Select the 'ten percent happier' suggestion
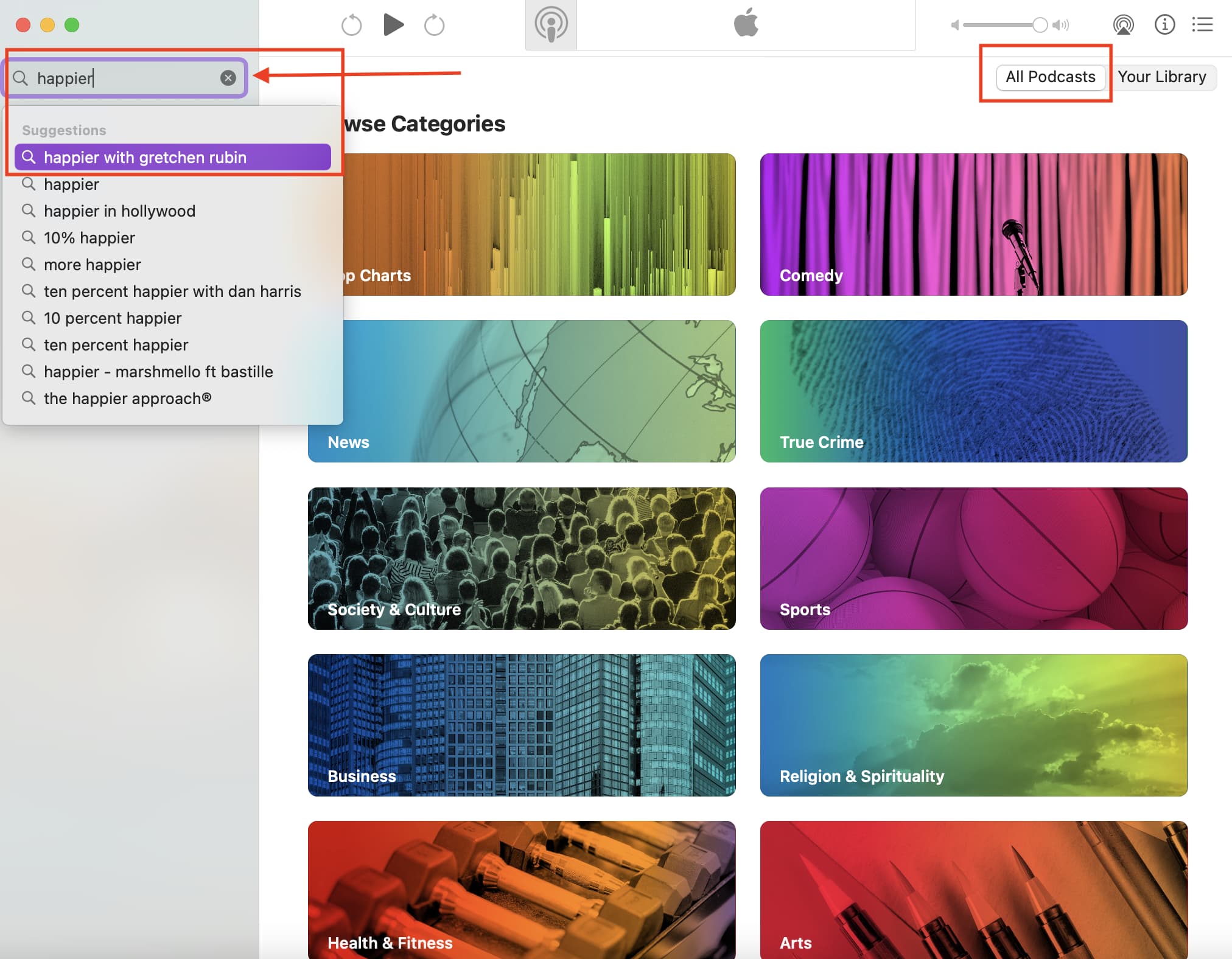1232x959 pixels. [173, 344]
